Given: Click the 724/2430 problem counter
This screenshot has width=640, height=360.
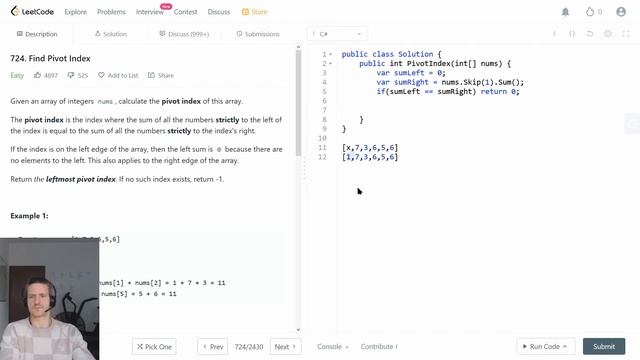Looking at the screenshot, I should pos(249,347).
